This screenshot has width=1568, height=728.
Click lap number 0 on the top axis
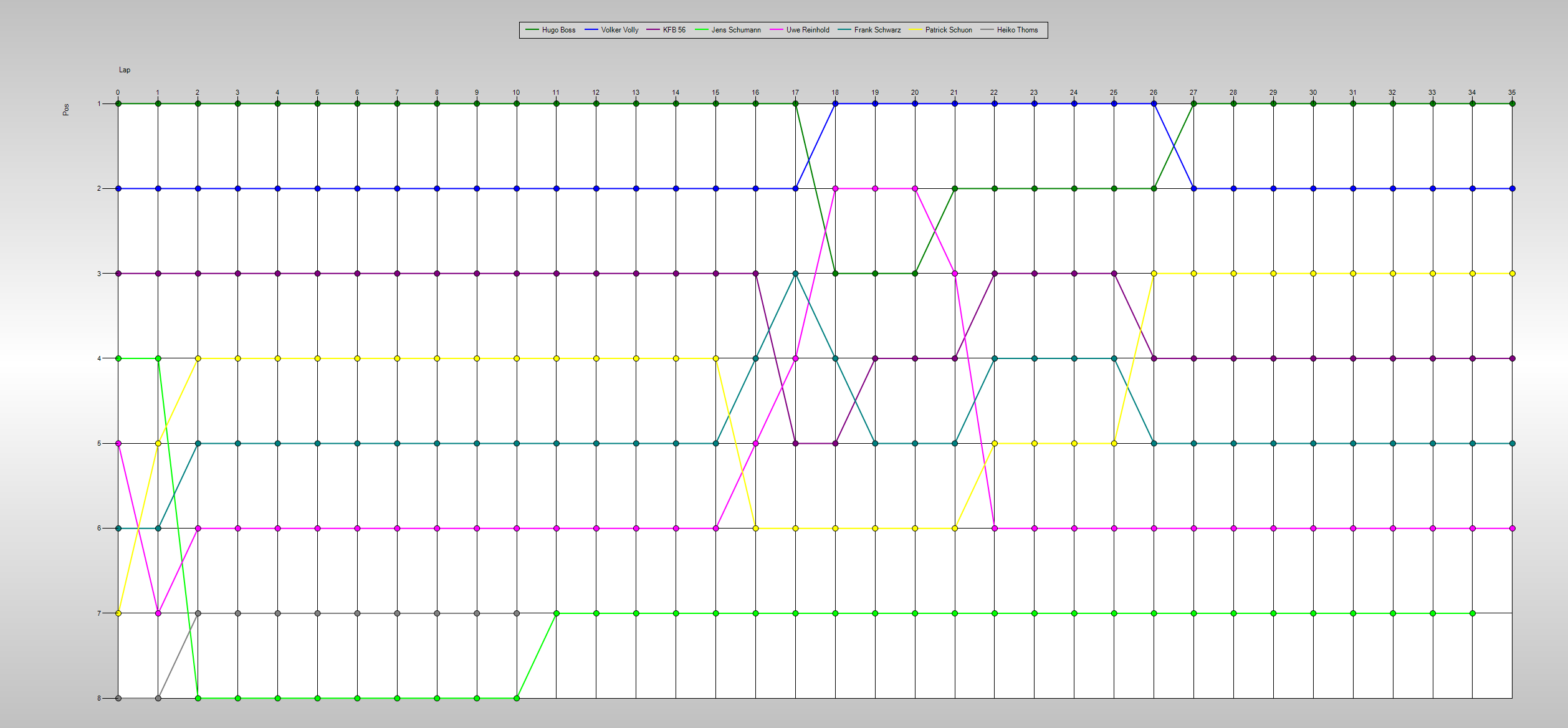tap(118, 92)
